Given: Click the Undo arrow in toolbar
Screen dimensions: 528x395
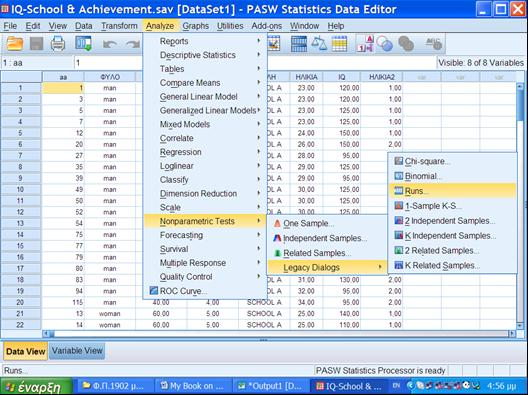Looking at the screenshot, I should tap(110, 44).
